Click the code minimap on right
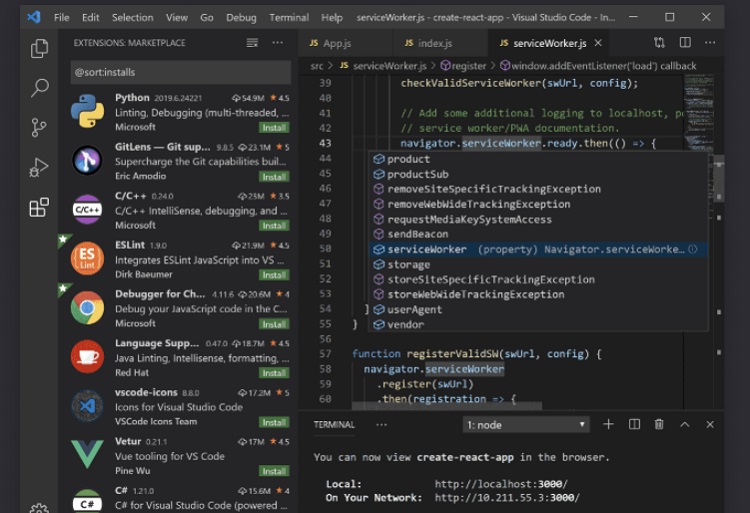 pyautogui.click(x=698, y=113)
